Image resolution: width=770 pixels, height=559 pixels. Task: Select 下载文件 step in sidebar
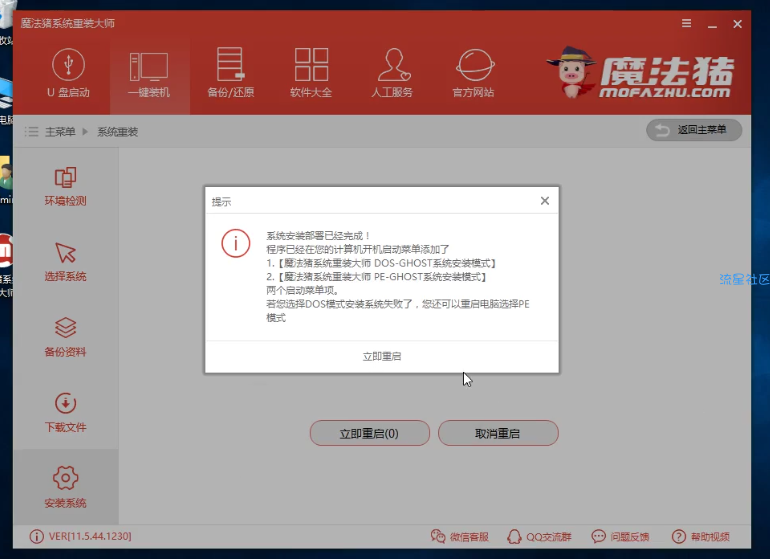pyautogui.click(x=65, y=413)
